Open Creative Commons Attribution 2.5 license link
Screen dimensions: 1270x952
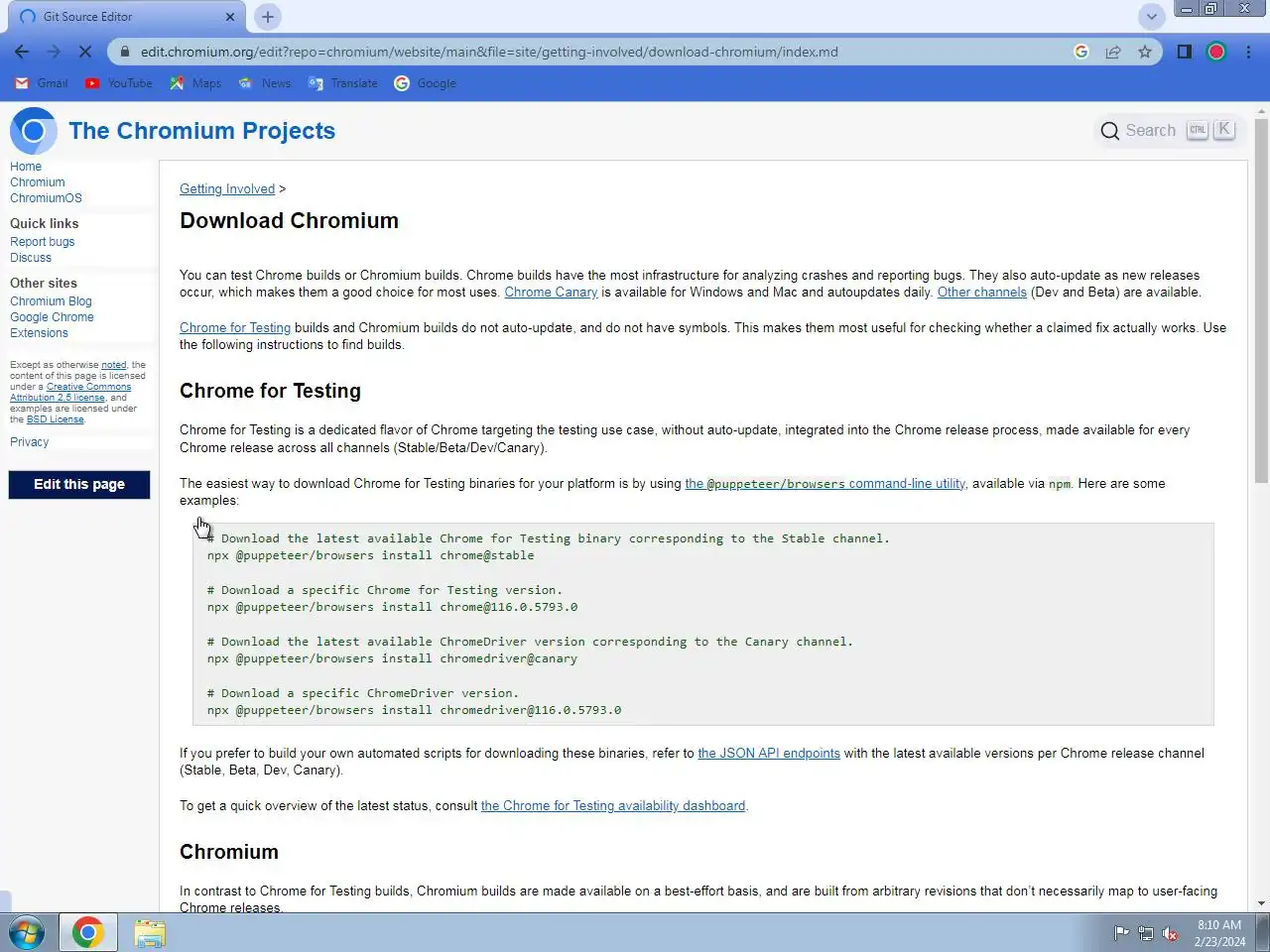click(x=71, y=393)
